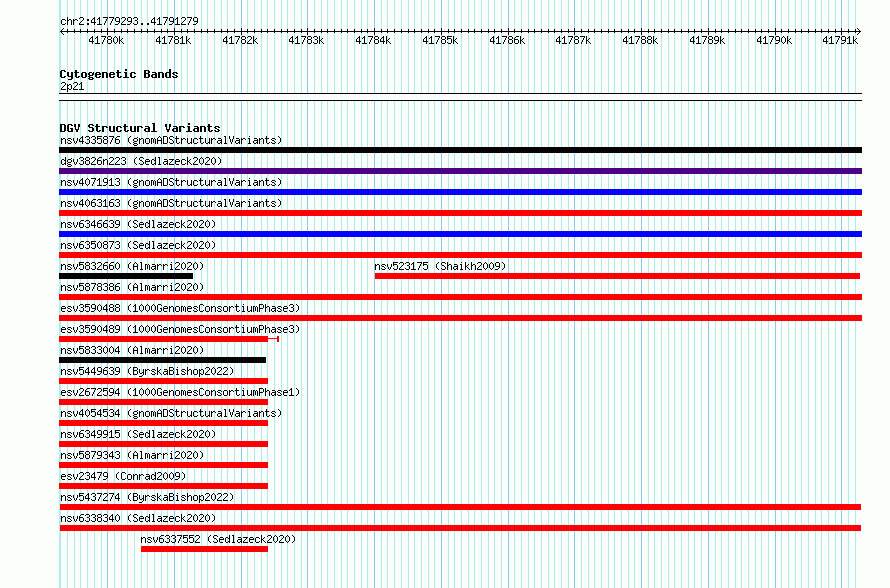Image resolution: width=890 pixels, height=588 pixels.
Task: Select the red nsv5879343 variant bar
Action: pyautogui.click(x=163, y=465)
